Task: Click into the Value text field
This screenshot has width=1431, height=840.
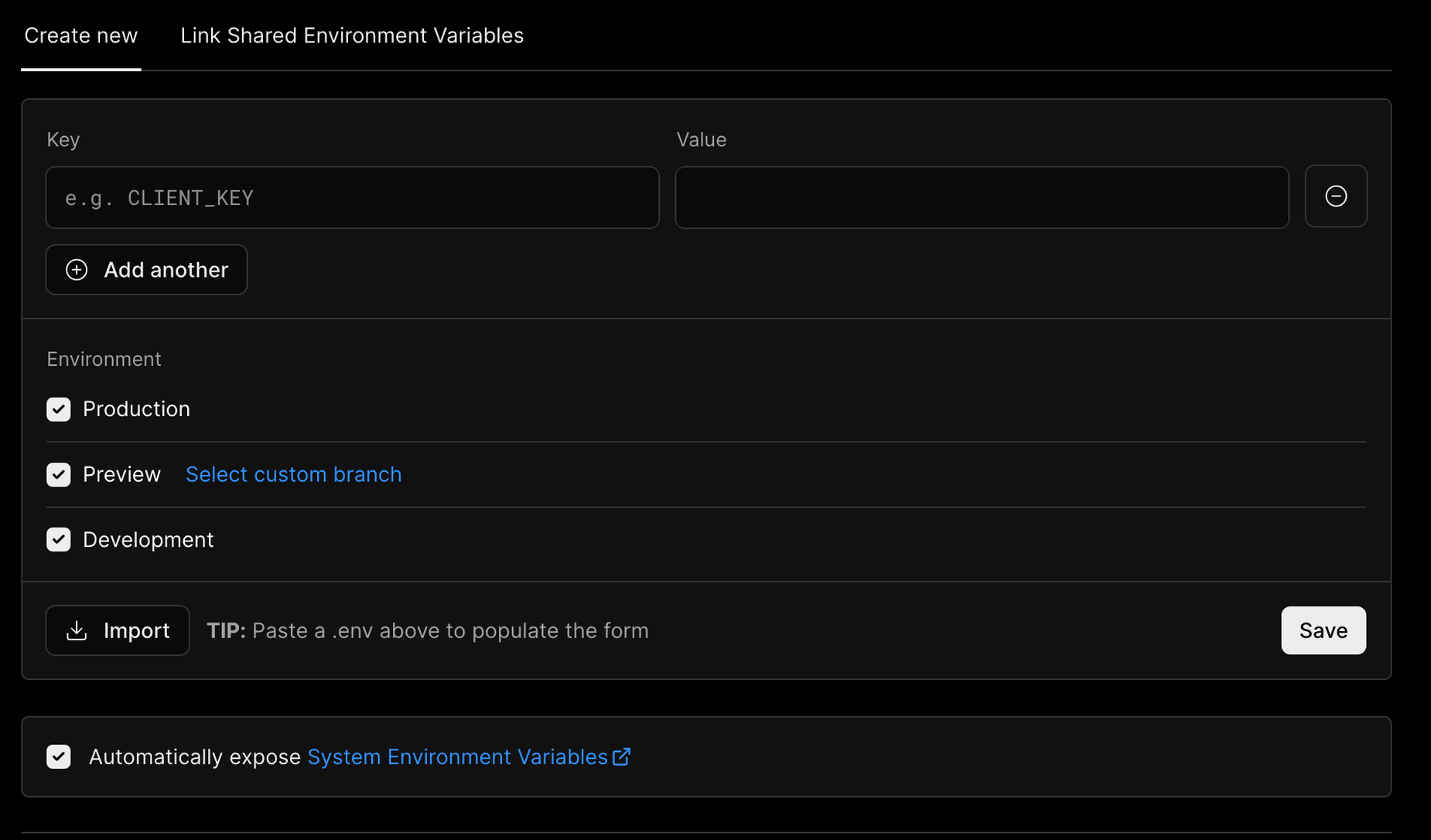Action: 981,198
